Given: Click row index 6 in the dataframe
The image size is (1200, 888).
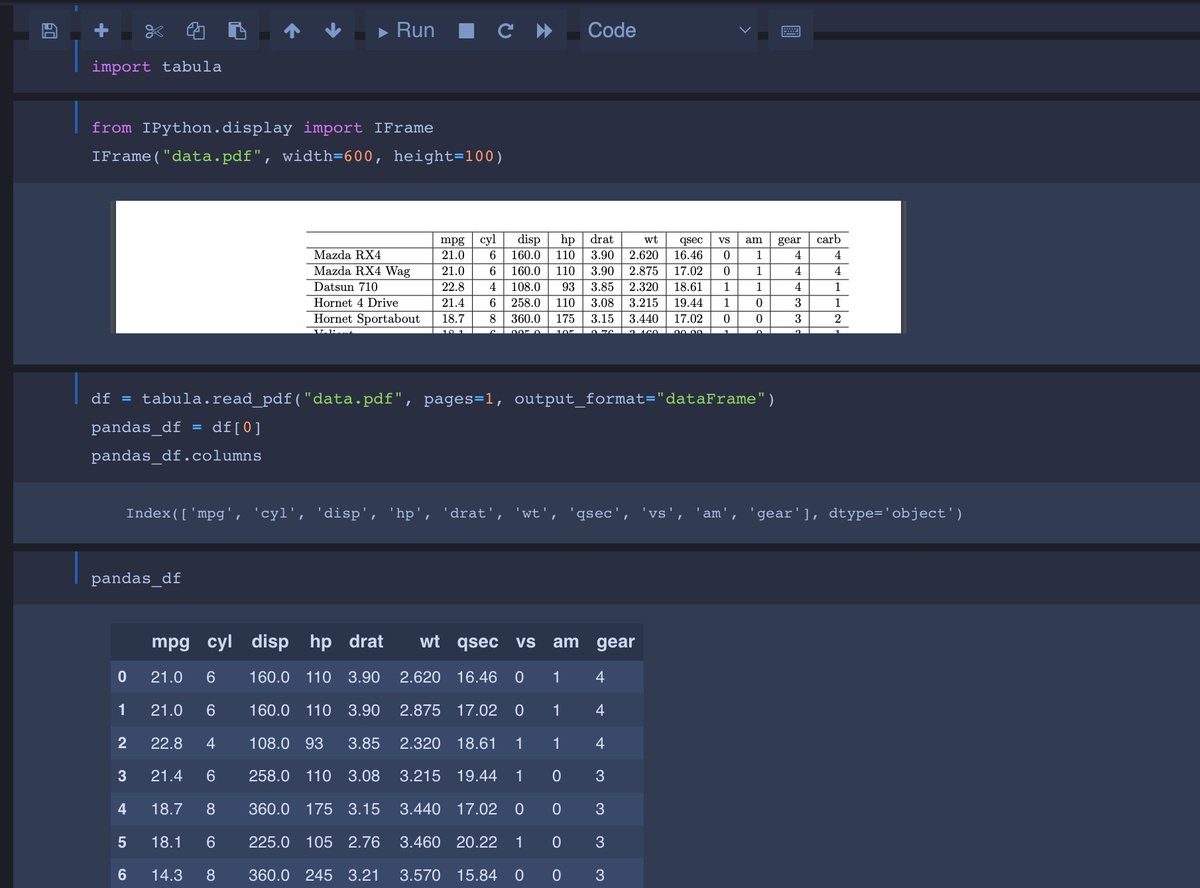Looking at the screenshot, I should pyautogui.click(x=122, y=875).
